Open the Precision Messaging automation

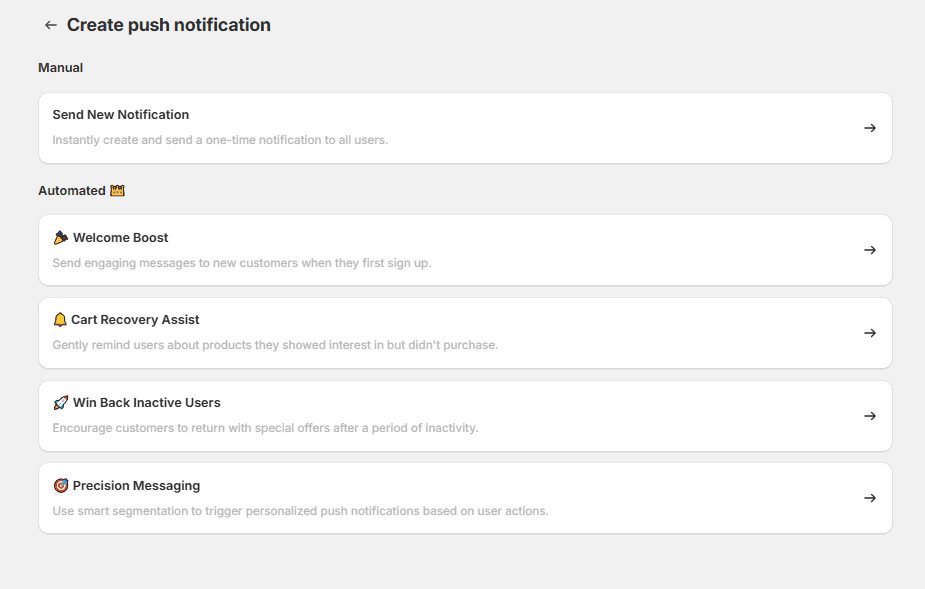coord(465,497)
